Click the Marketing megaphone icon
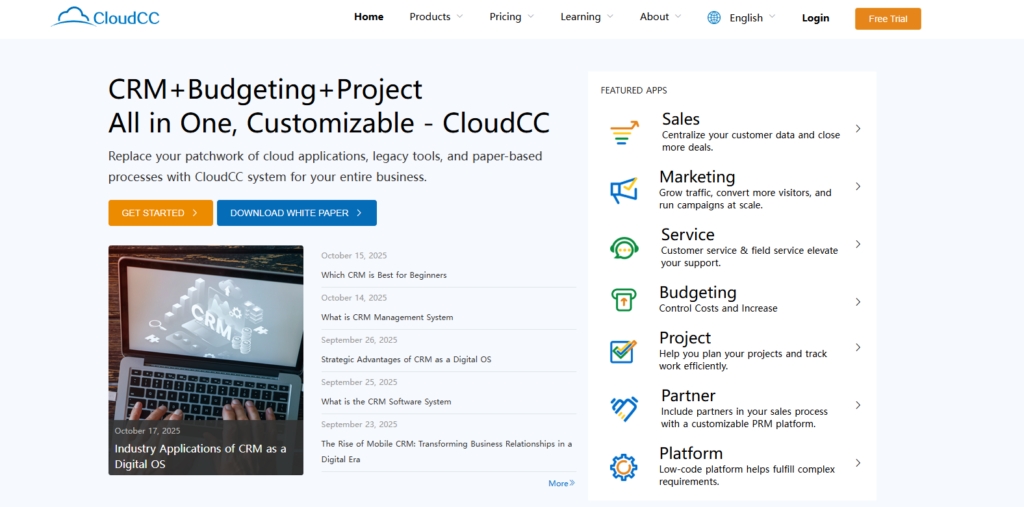Image resolution: width=1024 pixels, height=507 pixels. (x=624, y=190)
